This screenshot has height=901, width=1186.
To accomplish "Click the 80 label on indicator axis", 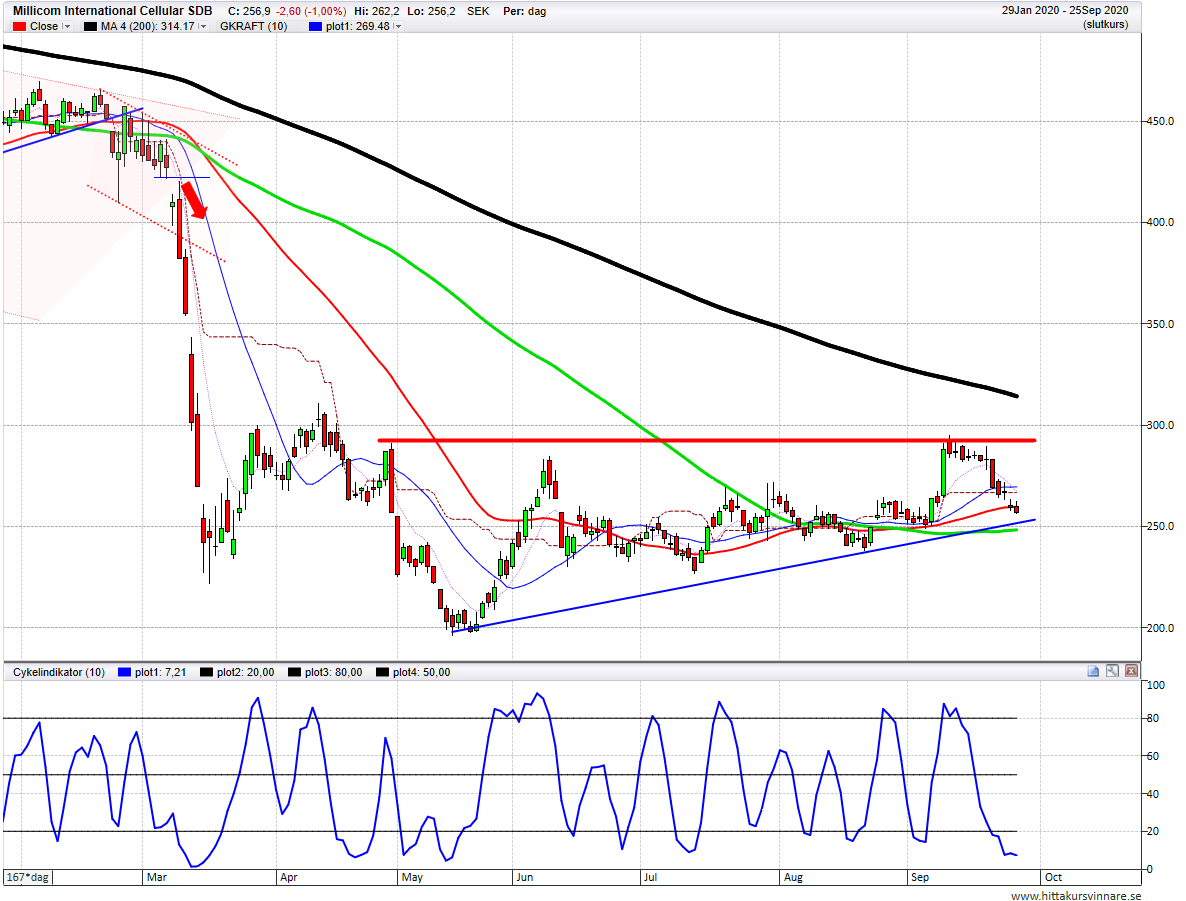I will [x=1153, y=719].
